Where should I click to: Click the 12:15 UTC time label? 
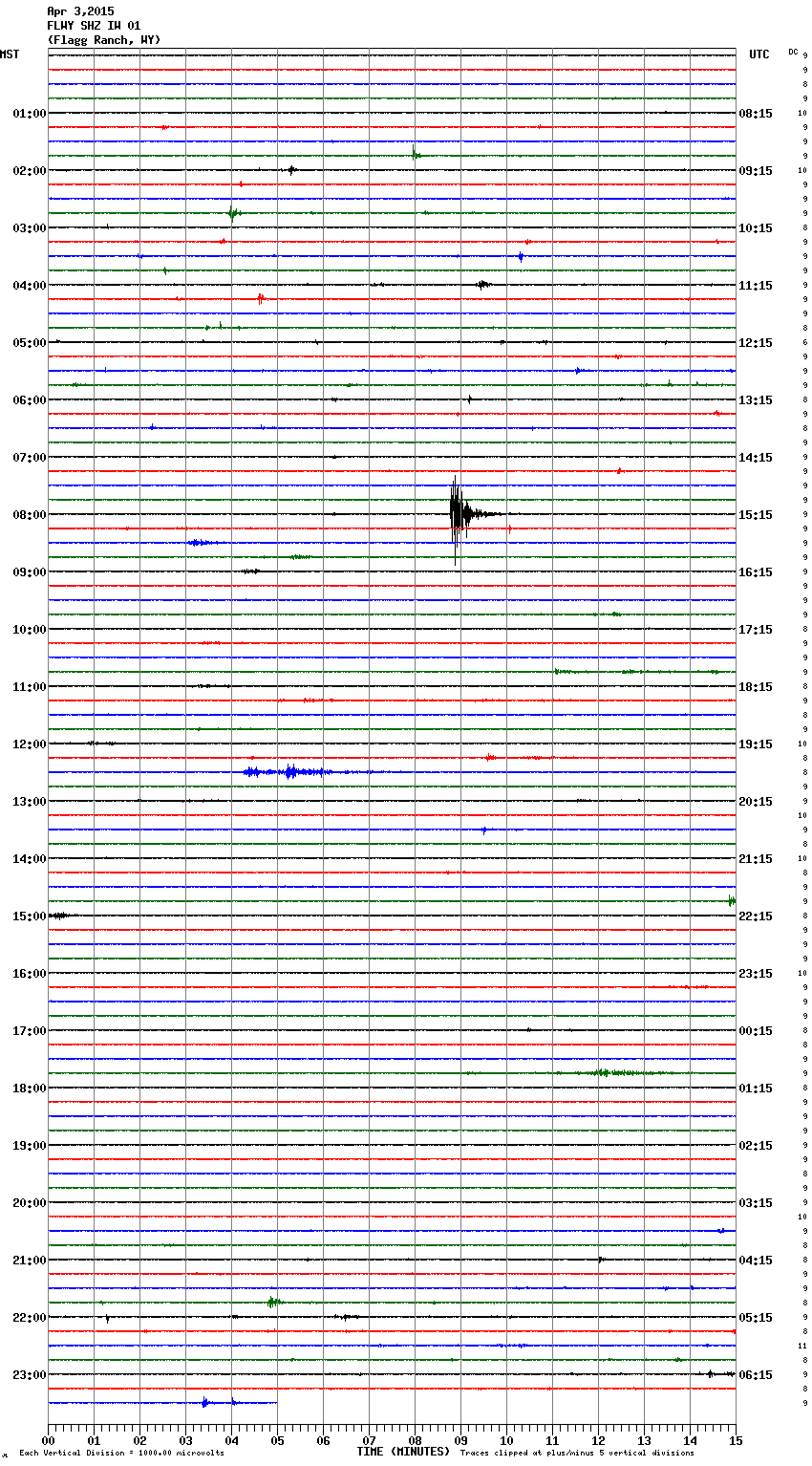[756, 343]
